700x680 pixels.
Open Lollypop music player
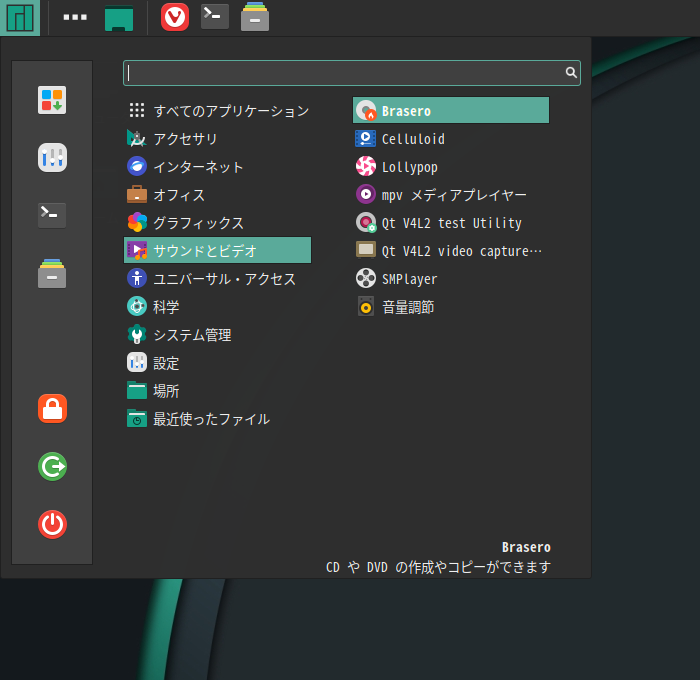coord(409,167)
